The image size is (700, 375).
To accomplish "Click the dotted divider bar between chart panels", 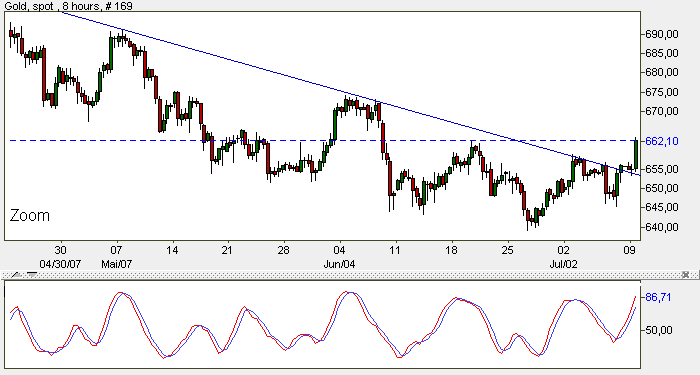I will 350,275.
